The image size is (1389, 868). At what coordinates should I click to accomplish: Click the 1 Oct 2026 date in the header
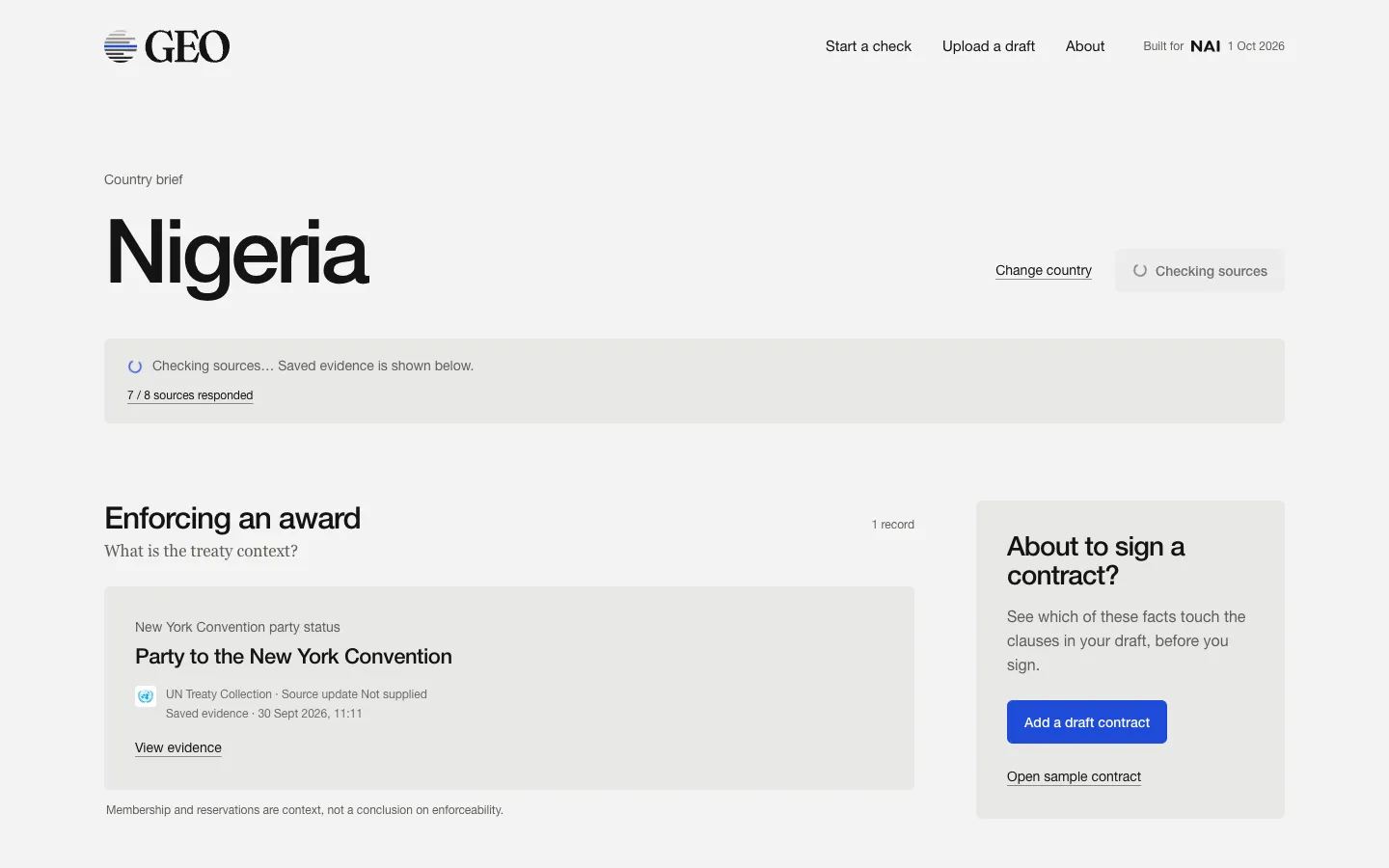(x=1256, y=46)
